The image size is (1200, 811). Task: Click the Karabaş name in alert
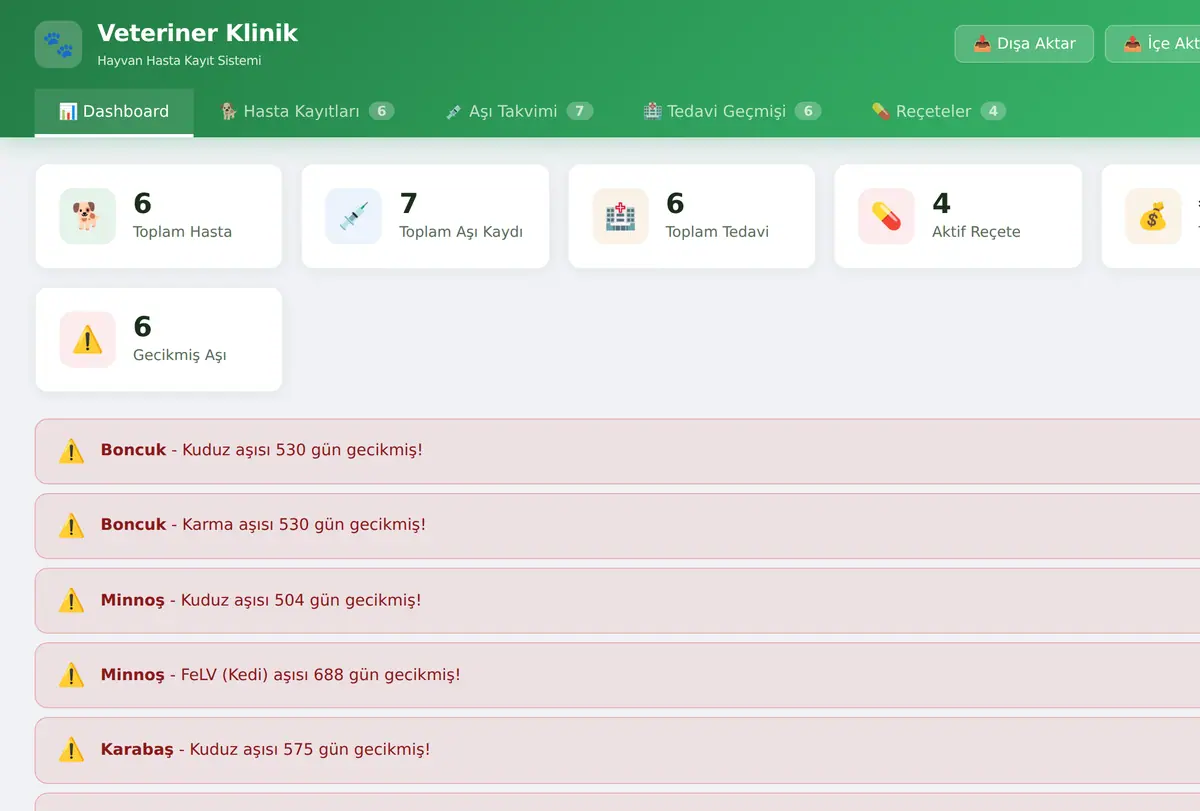click(x=137, y=749)
